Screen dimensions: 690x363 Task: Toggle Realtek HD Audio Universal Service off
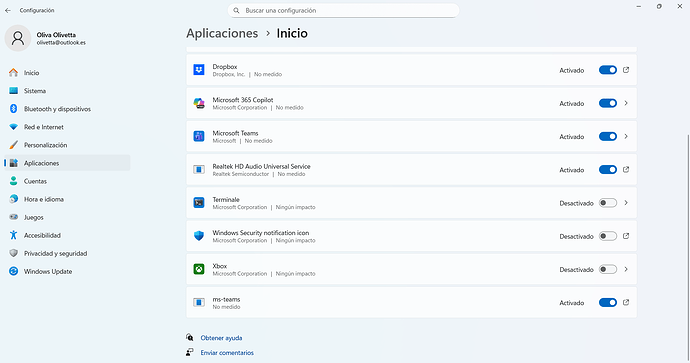point(608,169)
